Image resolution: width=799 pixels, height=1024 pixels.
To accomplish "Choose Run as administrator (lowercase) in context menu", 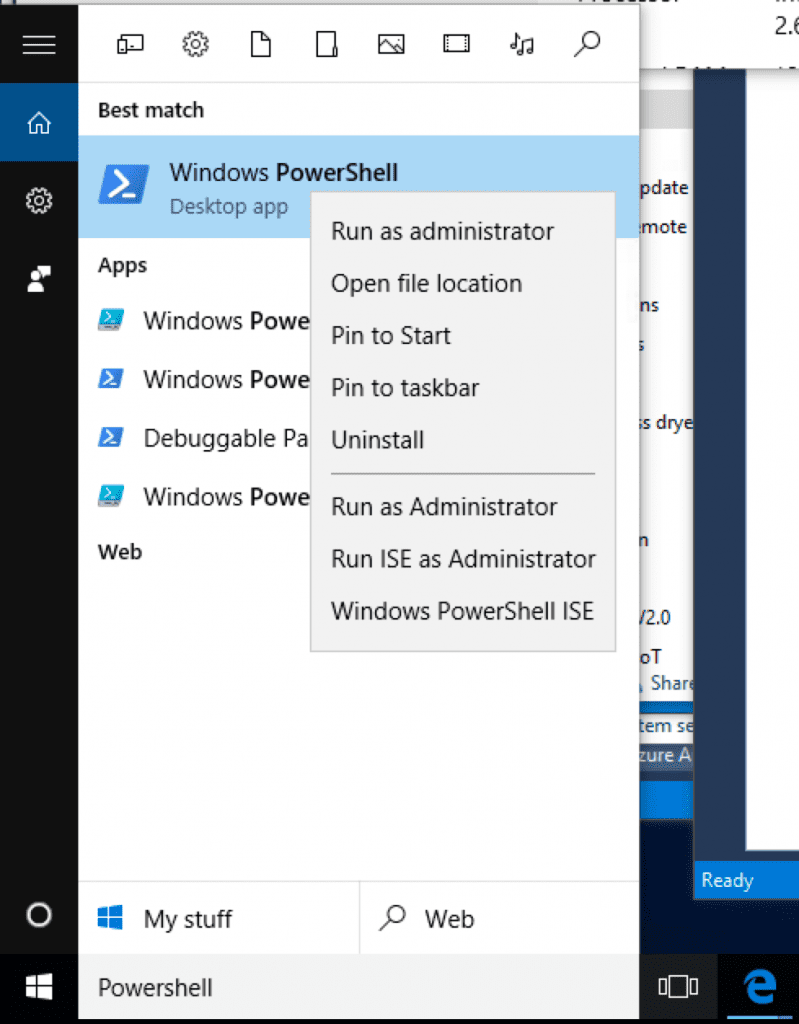I will [442, 231].
